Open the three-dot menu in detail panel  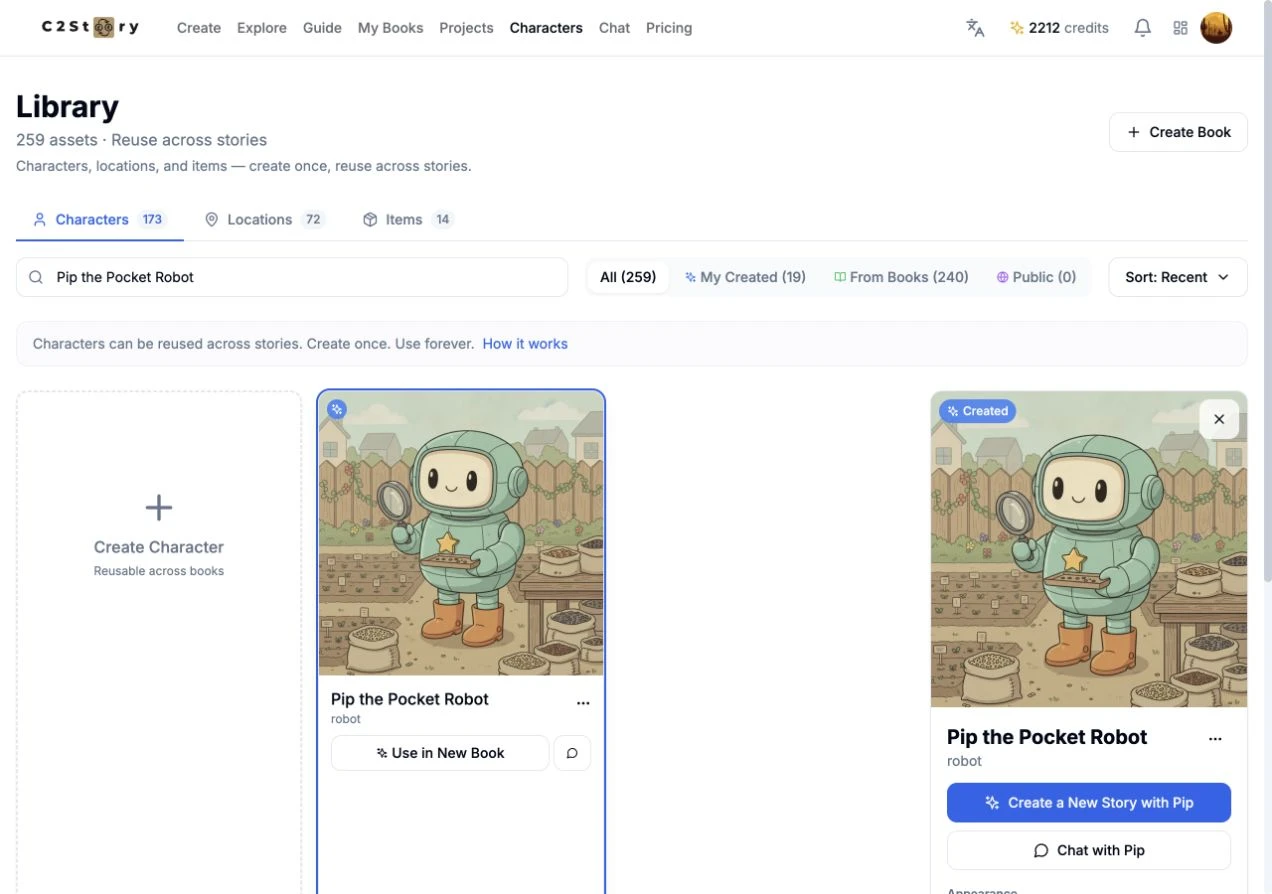click(x=1215, y=739)
